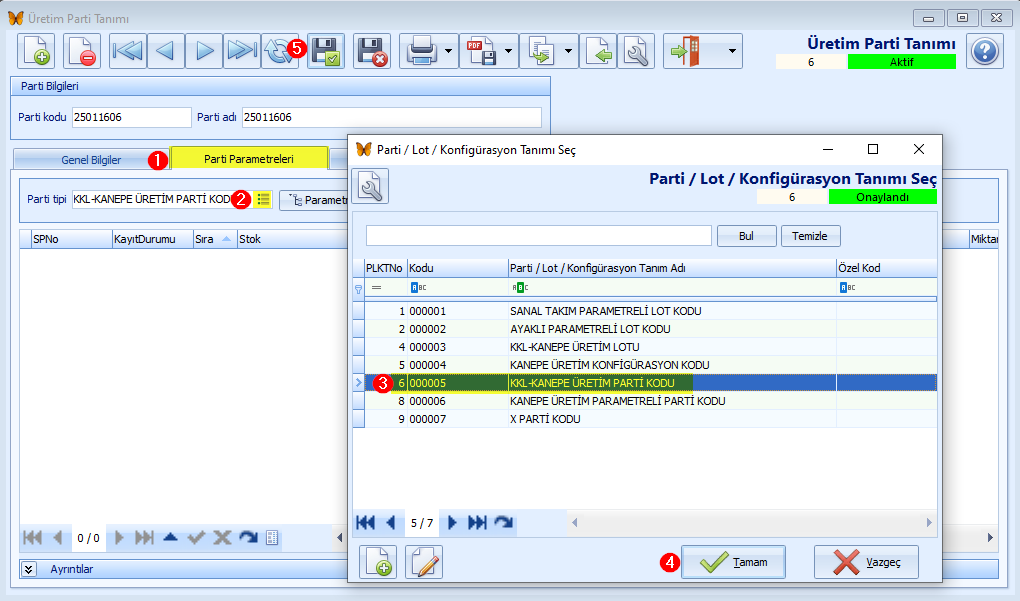This screenshot has height=601, width=1020.
Task: Open the printer dropdown arrow
Action: 449,51
